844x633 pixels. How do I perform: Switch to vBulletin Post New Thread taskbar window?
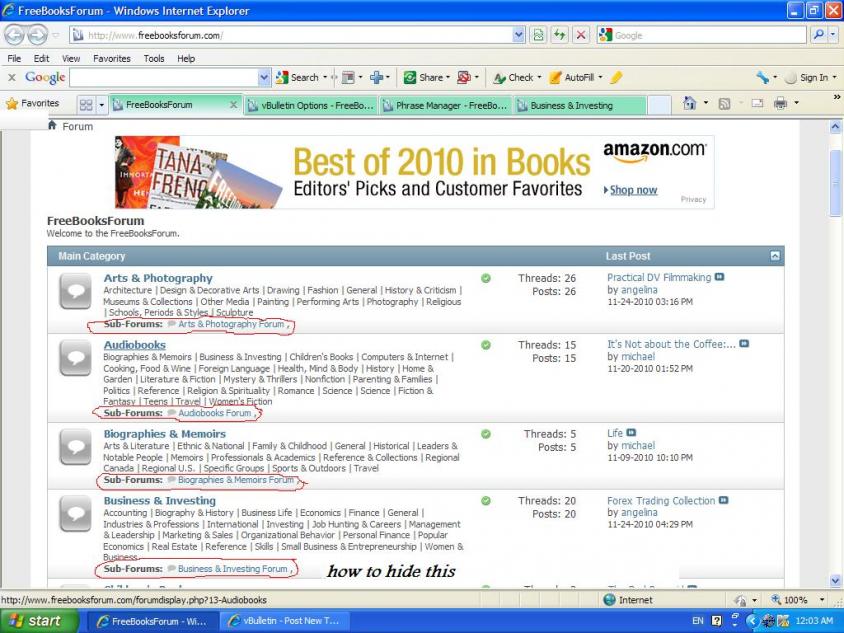285,621
